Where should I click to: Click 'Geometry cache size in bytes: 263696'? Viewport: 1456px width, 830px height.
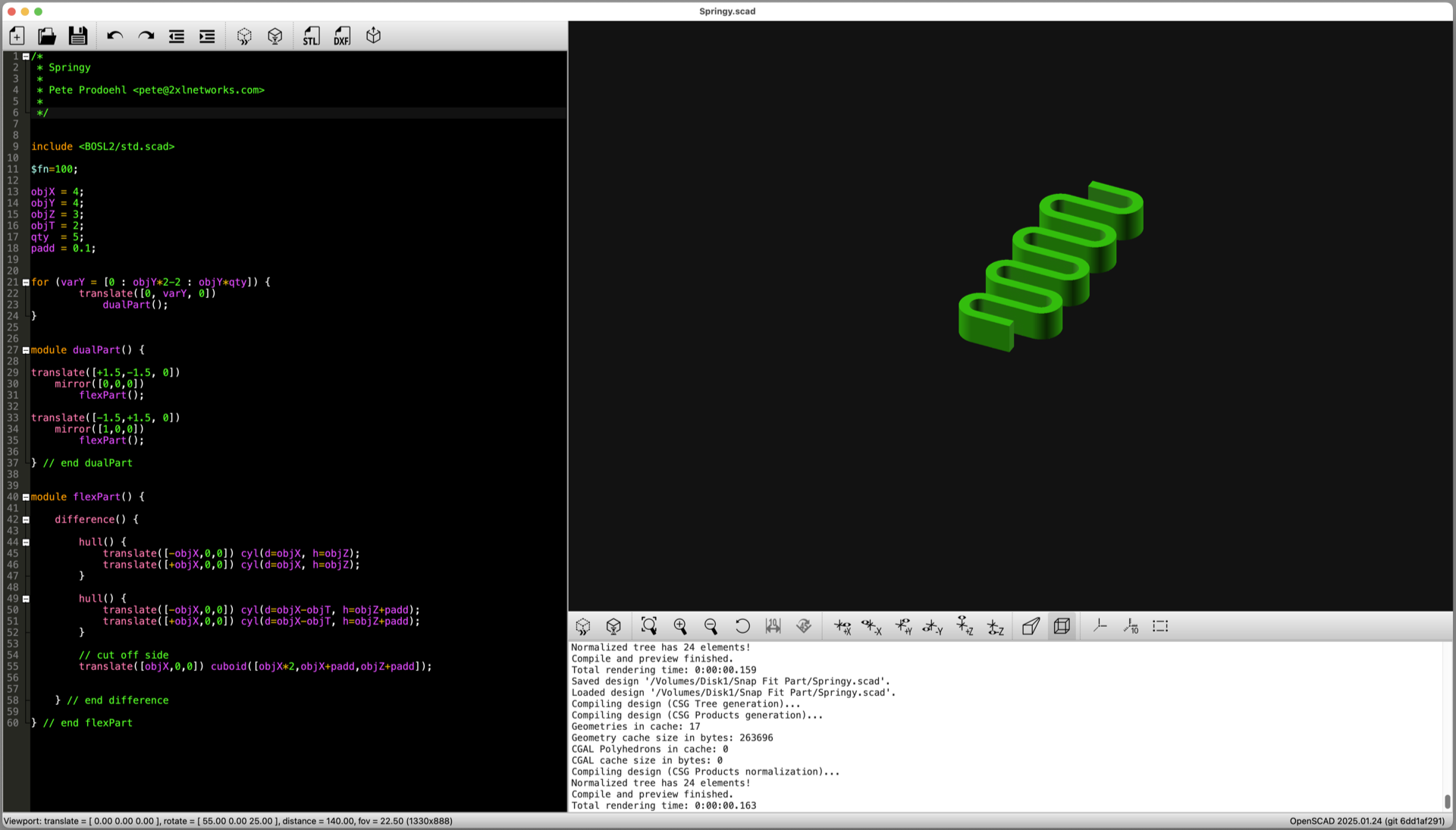pos(672,738)
